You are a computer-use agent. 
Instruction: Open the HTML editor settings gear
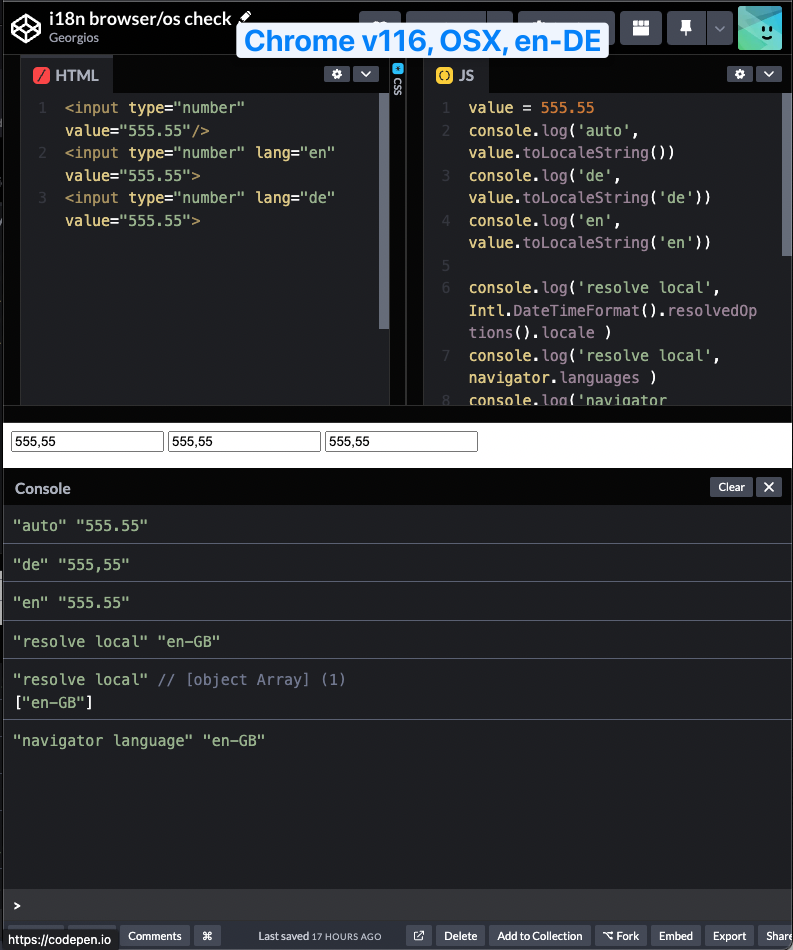point(337,74)
